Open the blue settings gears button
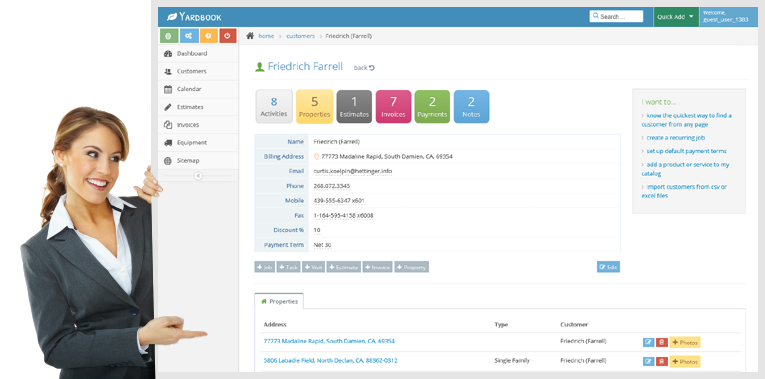The height and width of the screenshot is (379, 765). click(x=189, y=36)
